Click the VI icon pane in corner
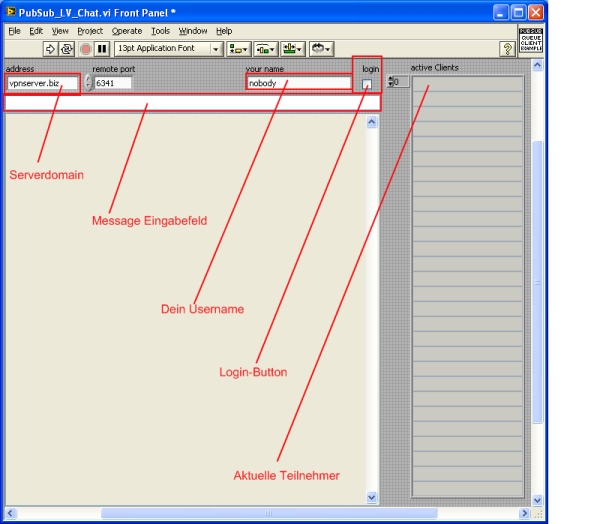 pyautogui.click(x=531, y=40)
